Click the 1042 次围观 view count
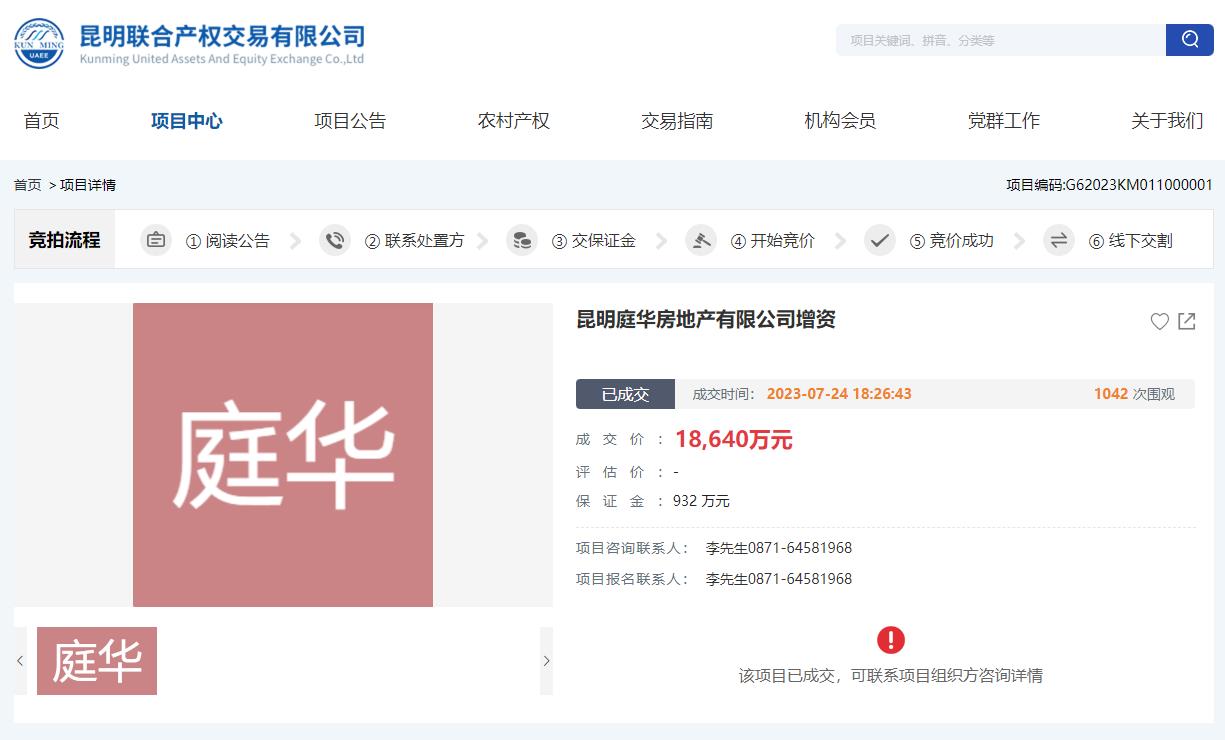The height and width of the screenshot is (740, 1225). click(1134, 394)
